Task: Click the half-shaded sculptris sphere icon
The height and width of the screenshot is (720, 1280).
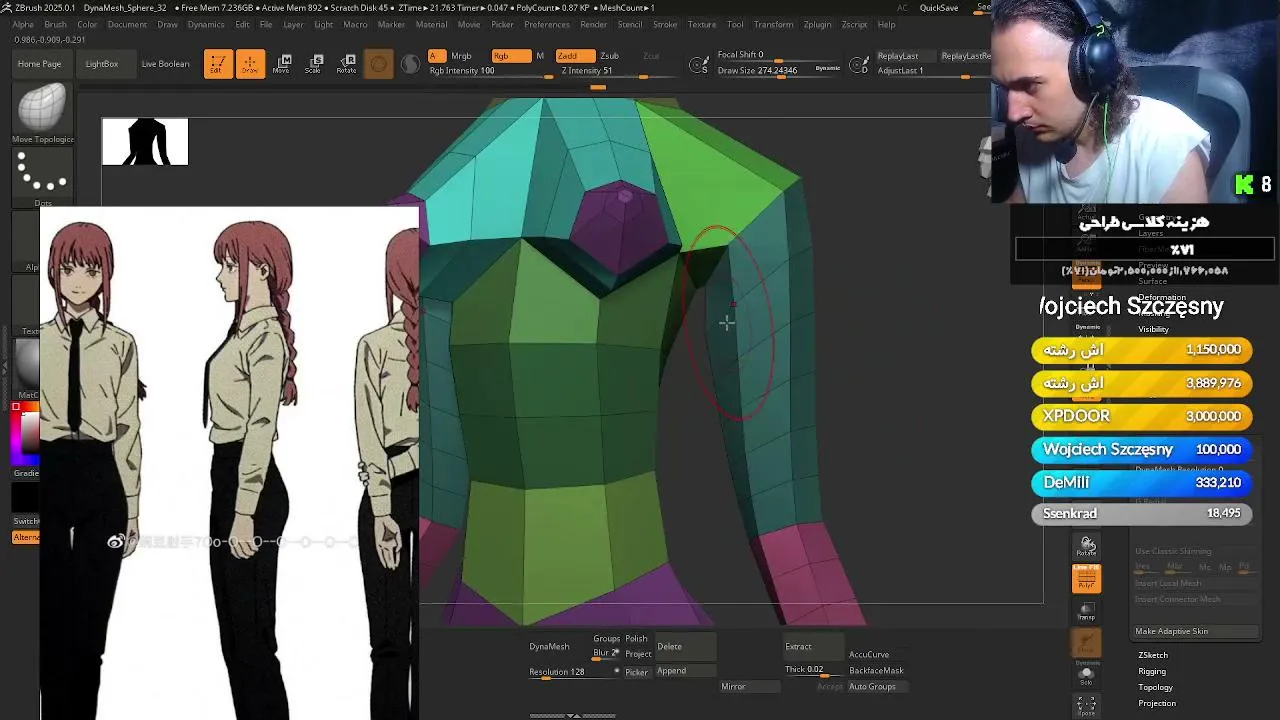Action: pyautogui.click(x=410, y=65)
